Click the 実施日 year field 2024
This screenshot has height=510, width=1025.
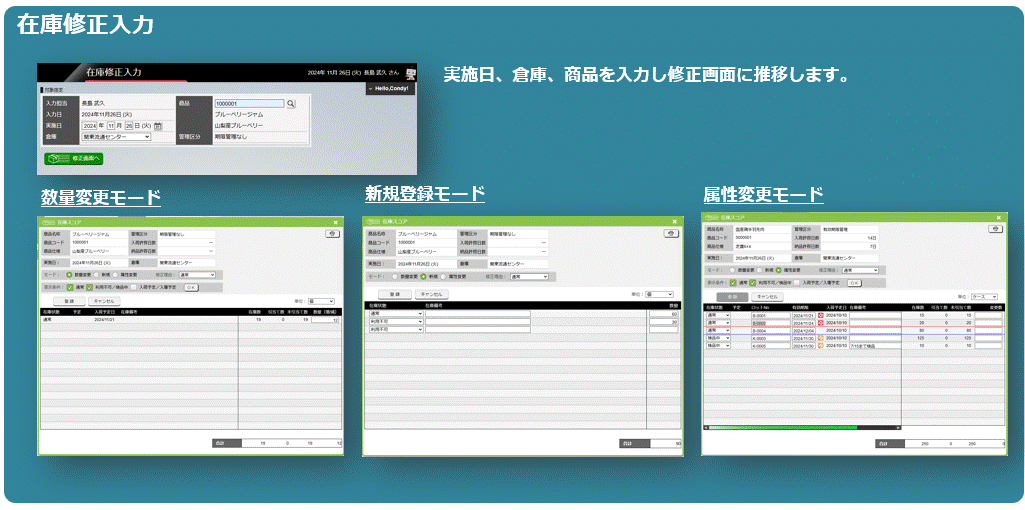(89, 126)
